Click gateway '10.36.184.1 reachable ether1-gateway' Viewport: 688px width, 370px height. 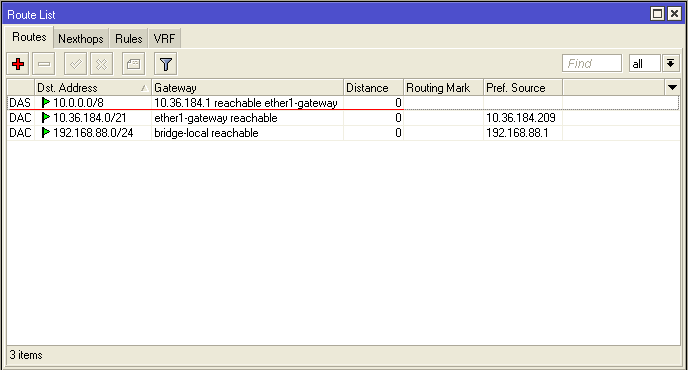pos(246,103)
